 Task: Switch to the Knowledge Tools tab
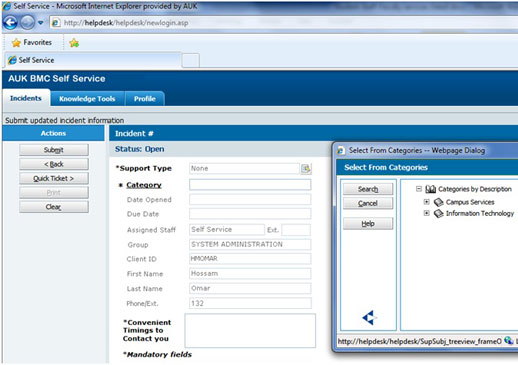(x=87, y=99)
